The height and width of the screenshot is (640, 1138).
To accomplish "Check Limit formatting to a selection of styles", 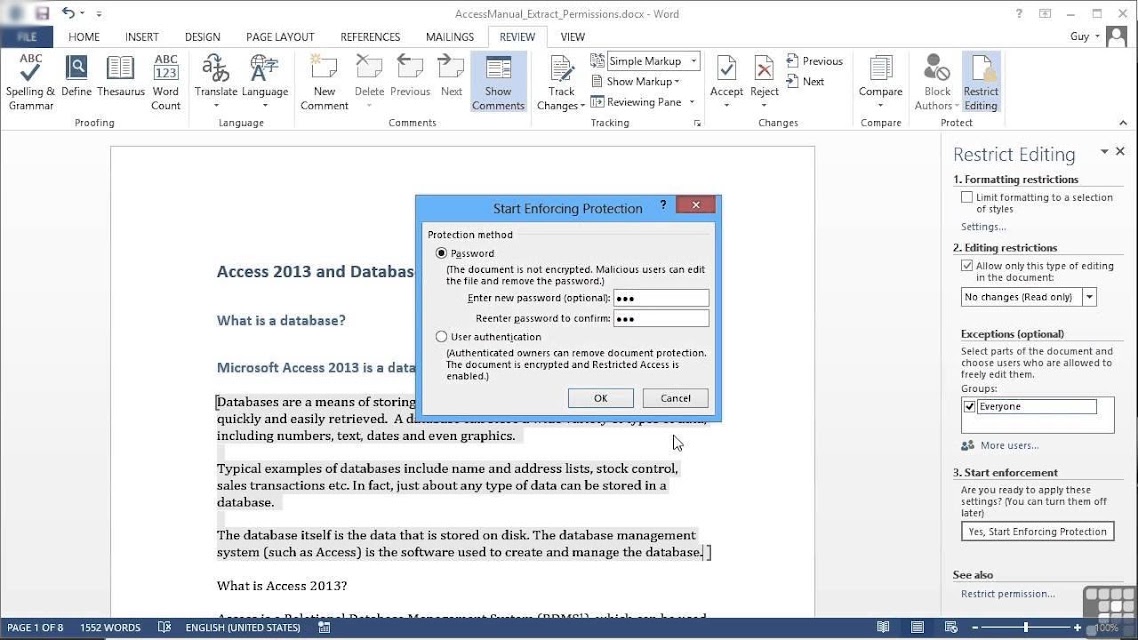I will click(x=967, y=197).
